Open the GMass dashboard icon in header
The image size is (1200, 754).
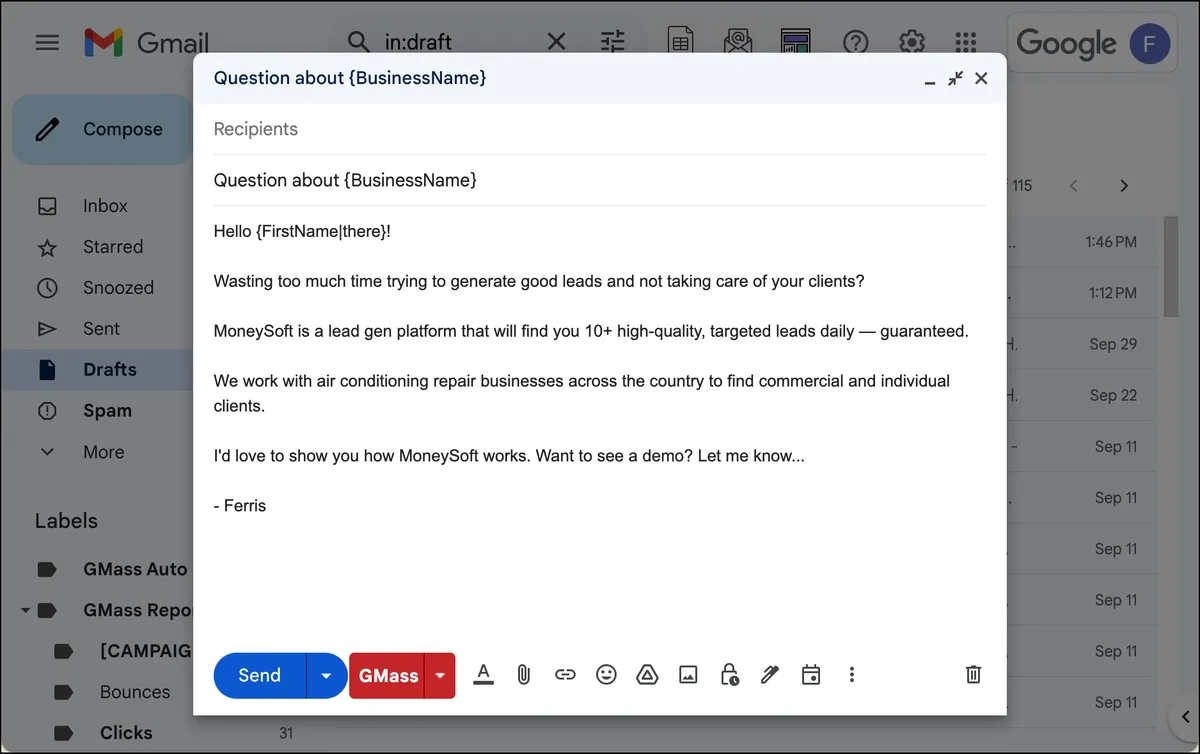[x=796, y=42]
